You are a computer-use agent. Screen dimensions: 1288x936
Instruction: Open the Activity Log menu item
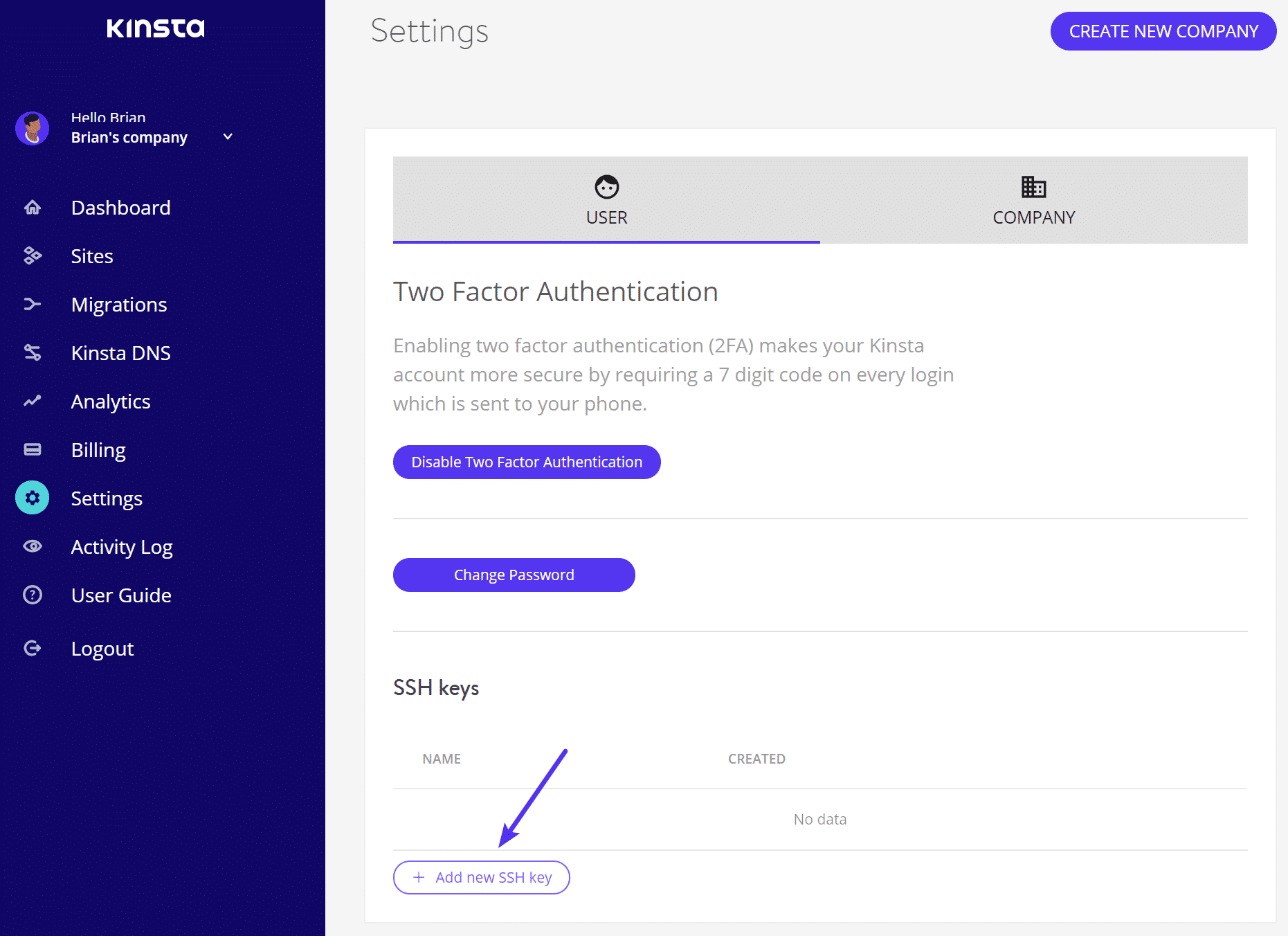122,547
